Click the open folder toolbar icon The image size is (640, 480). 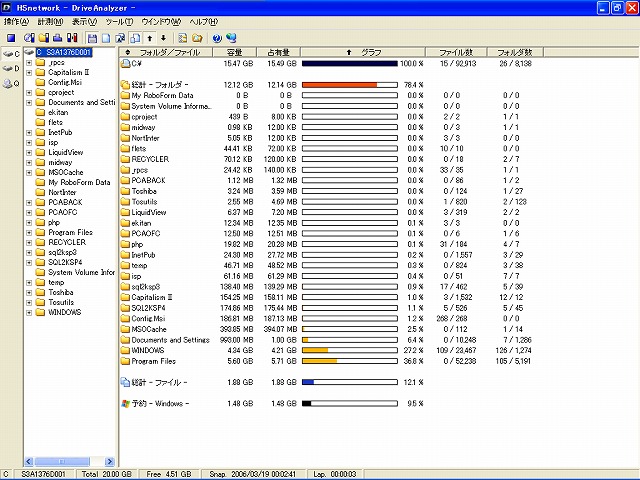198,38
